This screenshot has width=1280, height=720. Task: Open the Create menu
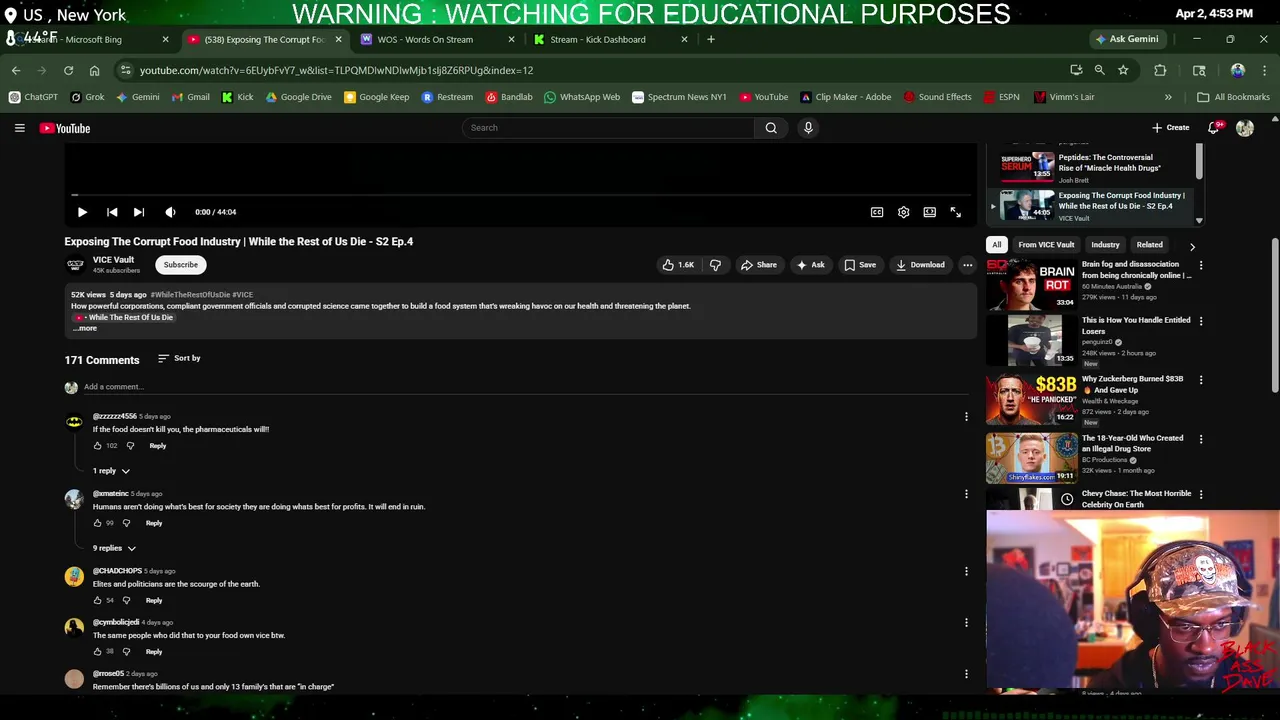(x=1170, y=128)
